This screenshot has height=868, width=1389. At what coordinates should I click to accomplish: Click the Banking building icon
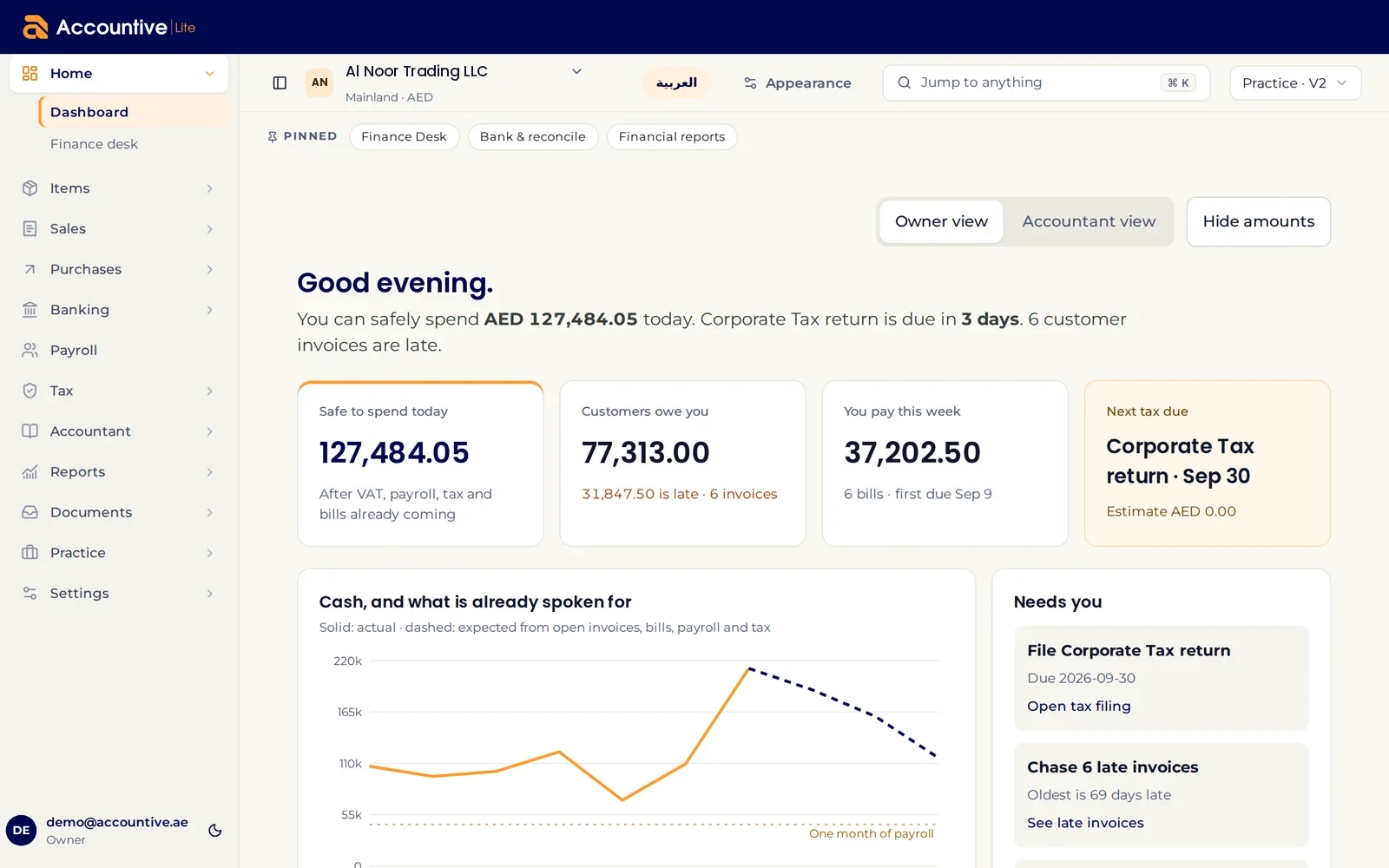(30, 310)
